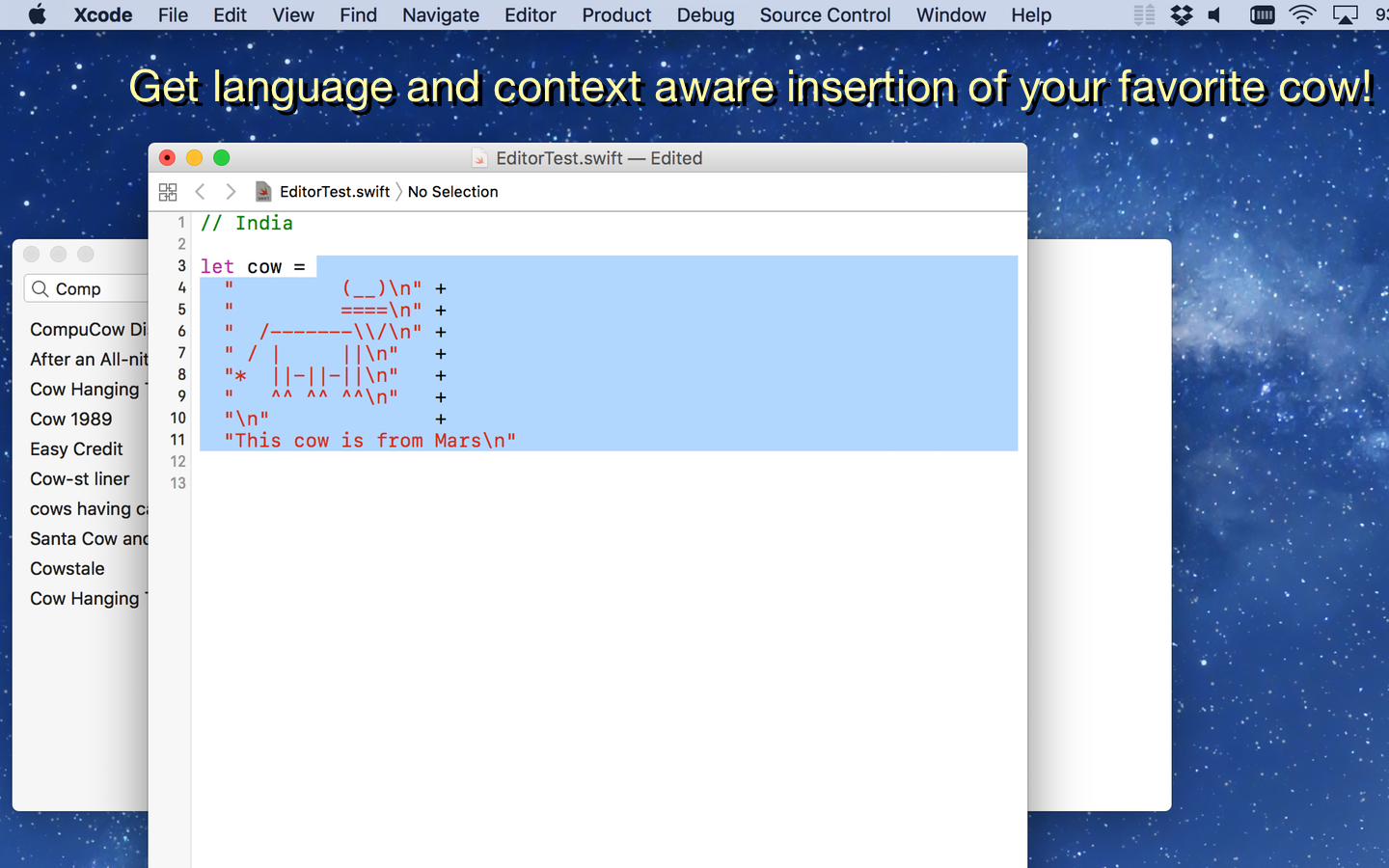Open the Apple menu
Screen dimensions: 1389x868
click(x=37, y=15)
